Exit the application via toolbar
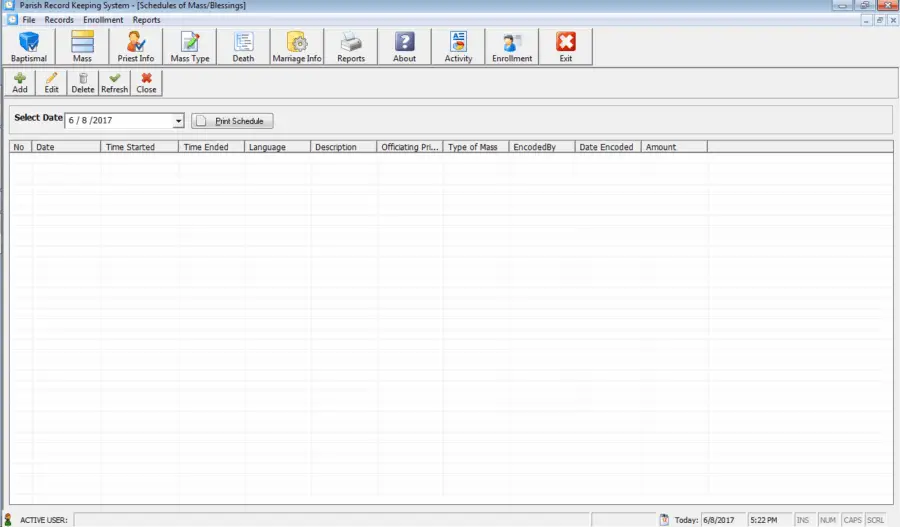 pos(565,46)
